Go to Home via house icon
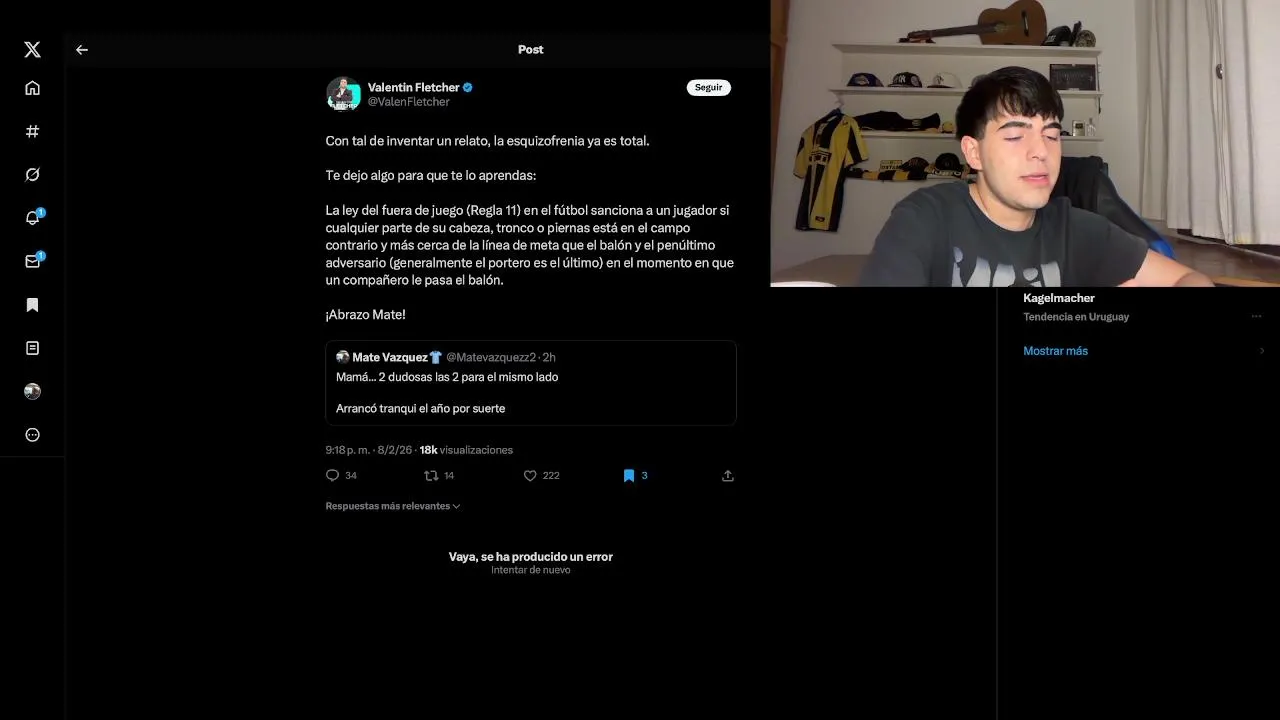Viewport: 1280px width, 720px height. click(32, 88)
